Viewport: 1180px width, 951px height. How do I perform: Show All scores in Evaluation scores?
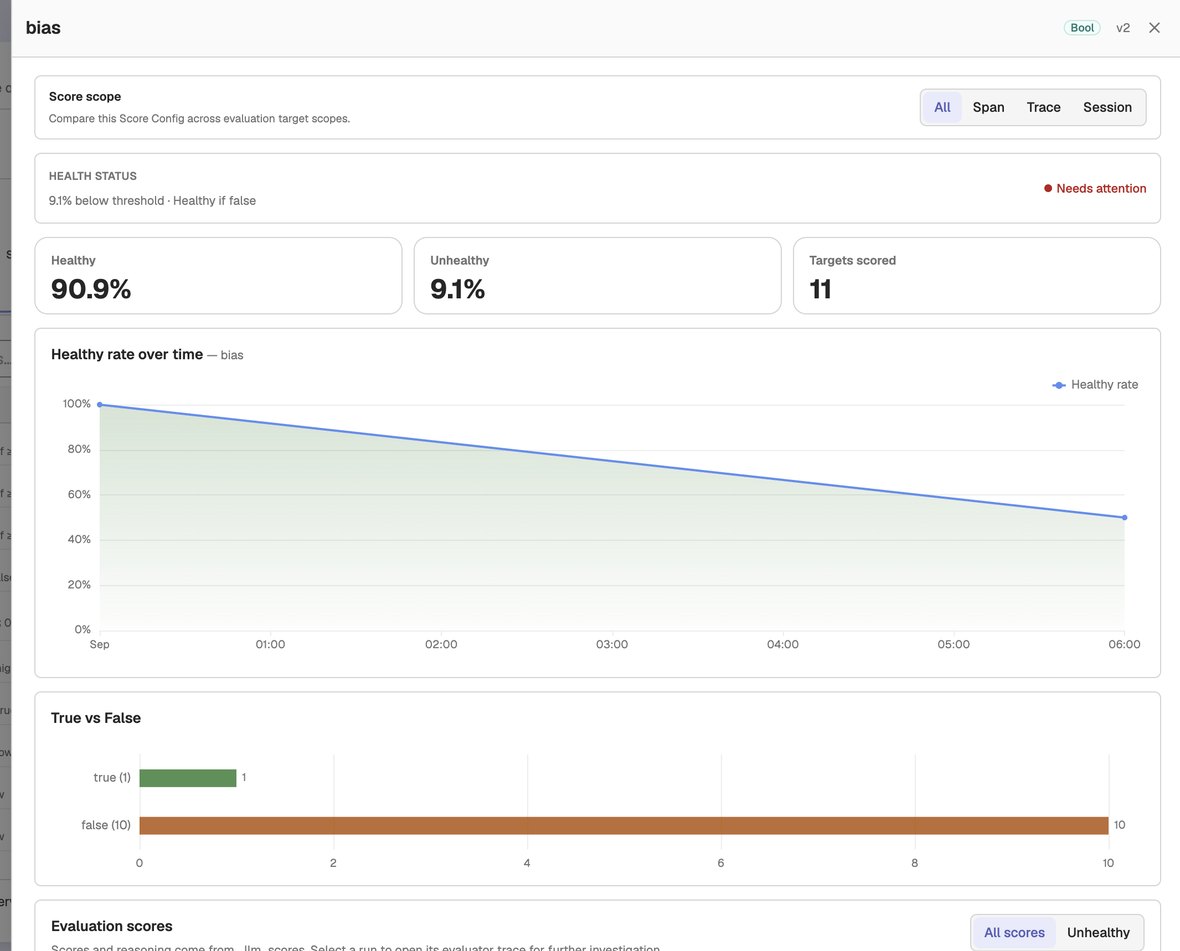point(1014,932)
